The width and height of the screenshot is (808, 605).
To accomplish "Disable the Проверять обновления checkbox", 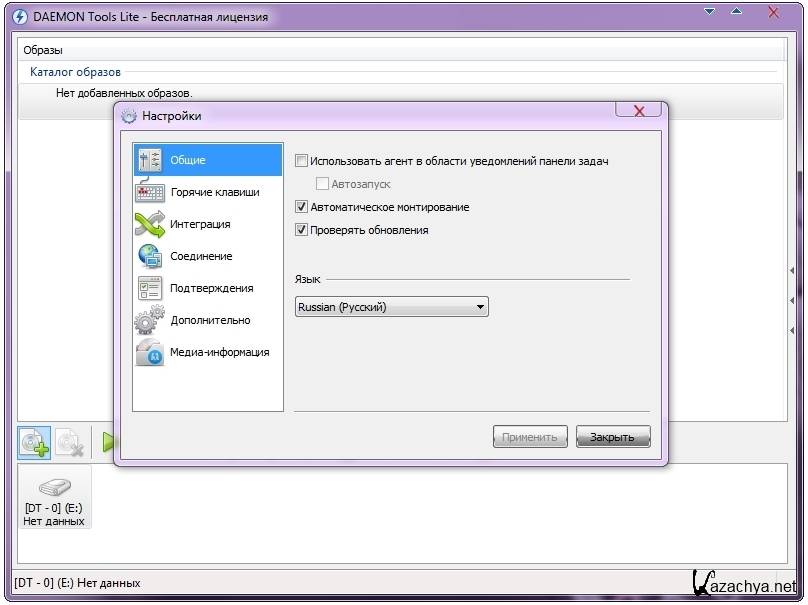I will pos(302,230).
